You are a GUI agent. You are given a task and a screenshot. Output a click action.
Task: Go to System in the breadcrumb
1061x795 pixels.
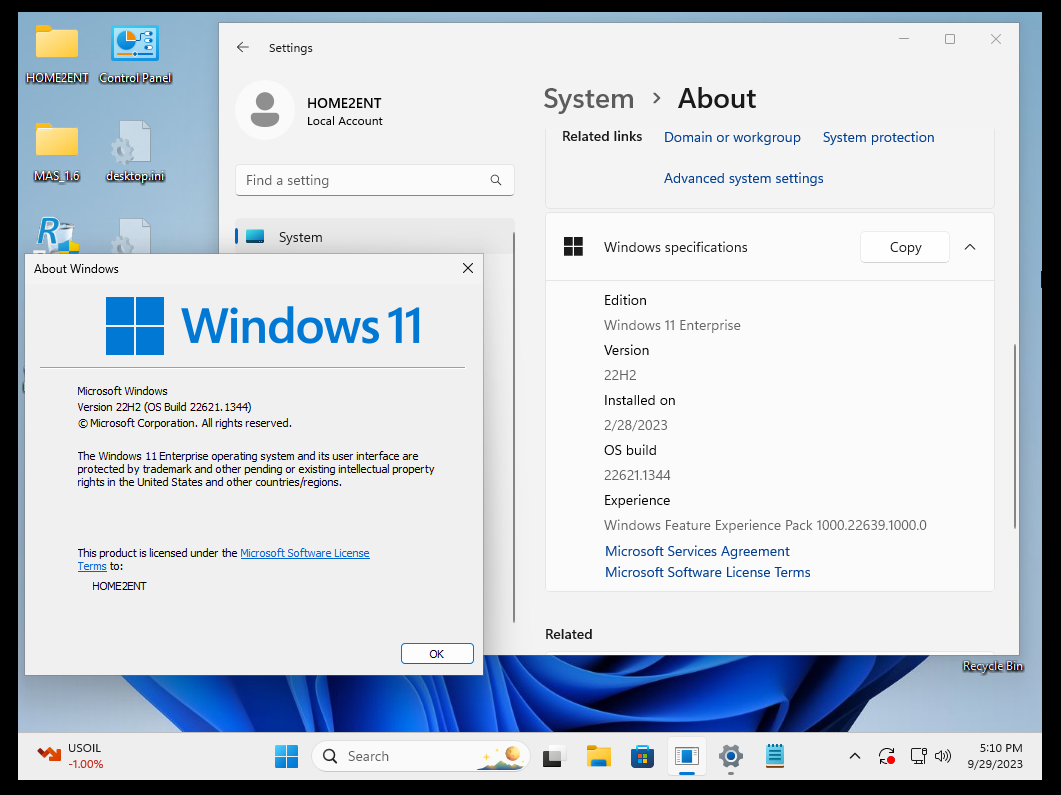[x=589, y=99]
